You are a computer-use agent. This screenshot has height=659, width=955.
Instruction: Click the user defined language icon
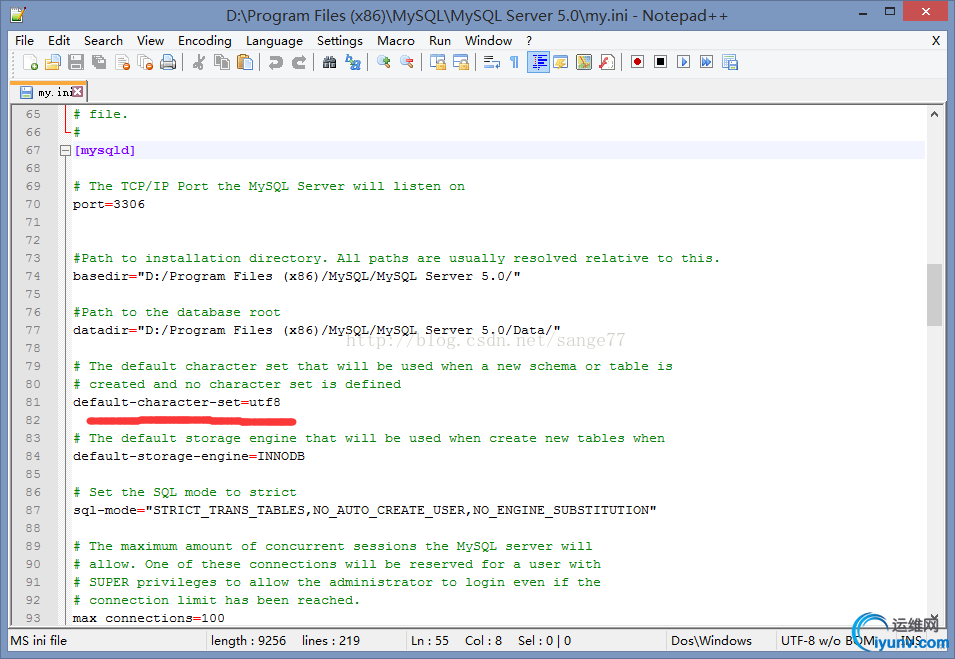point(561,62)
